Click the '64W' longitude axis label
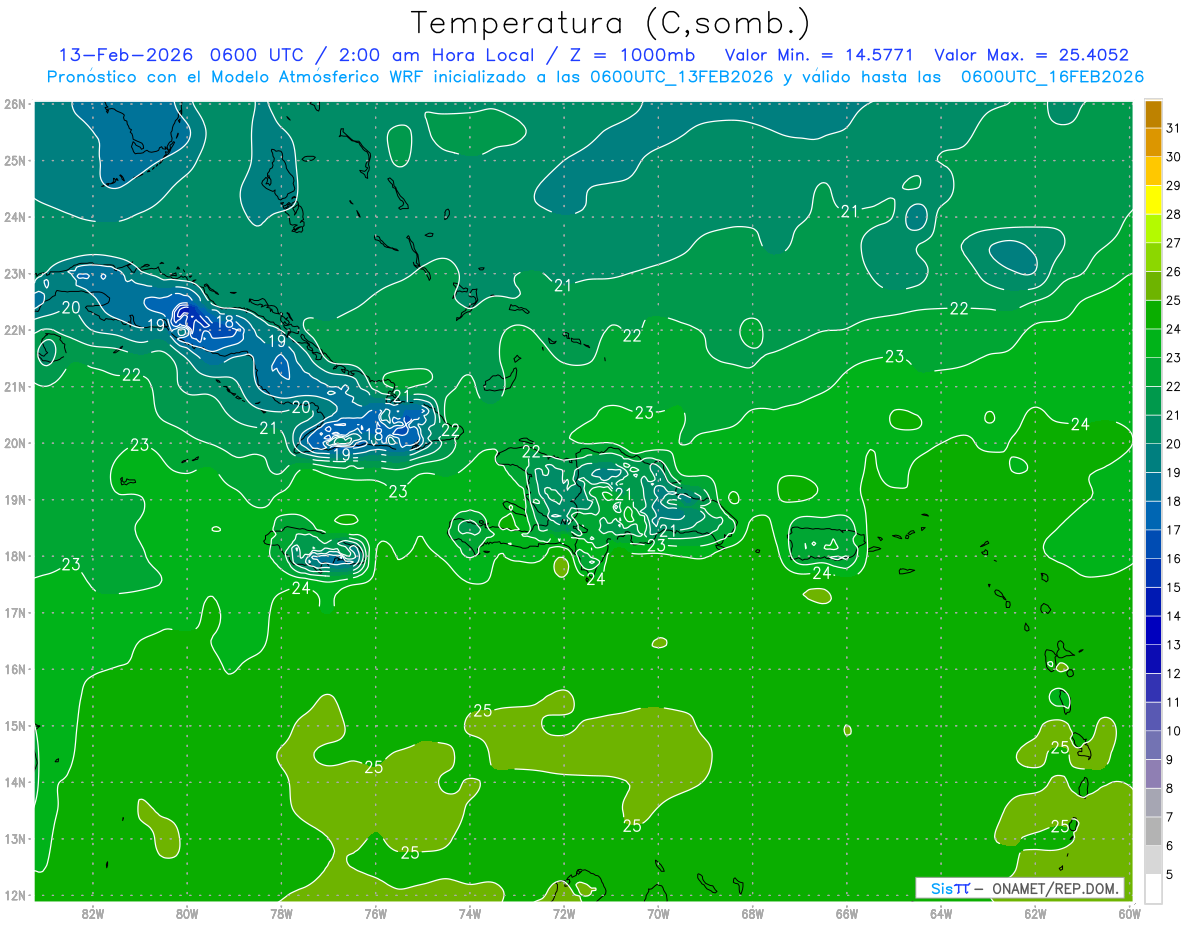 (x=940, y=912)
